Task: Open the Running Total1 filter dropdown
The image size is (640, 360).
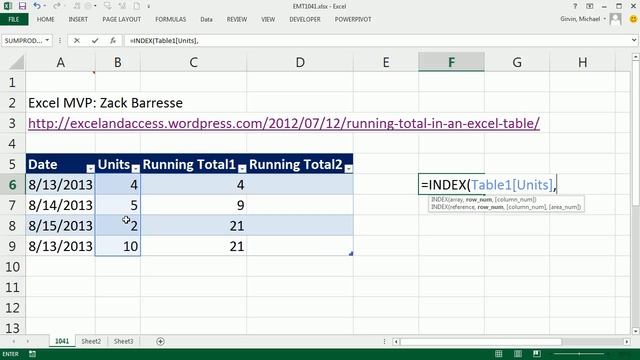Action: tap(242, 169)
